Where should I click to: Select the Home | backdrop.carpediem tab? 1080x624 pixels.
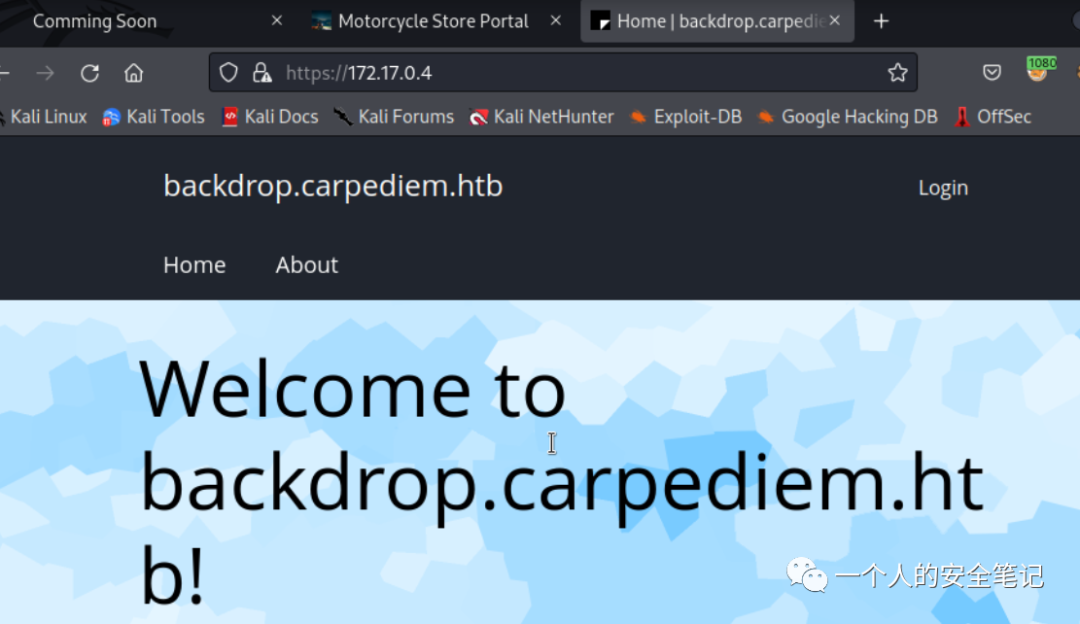tap(717, 21)
